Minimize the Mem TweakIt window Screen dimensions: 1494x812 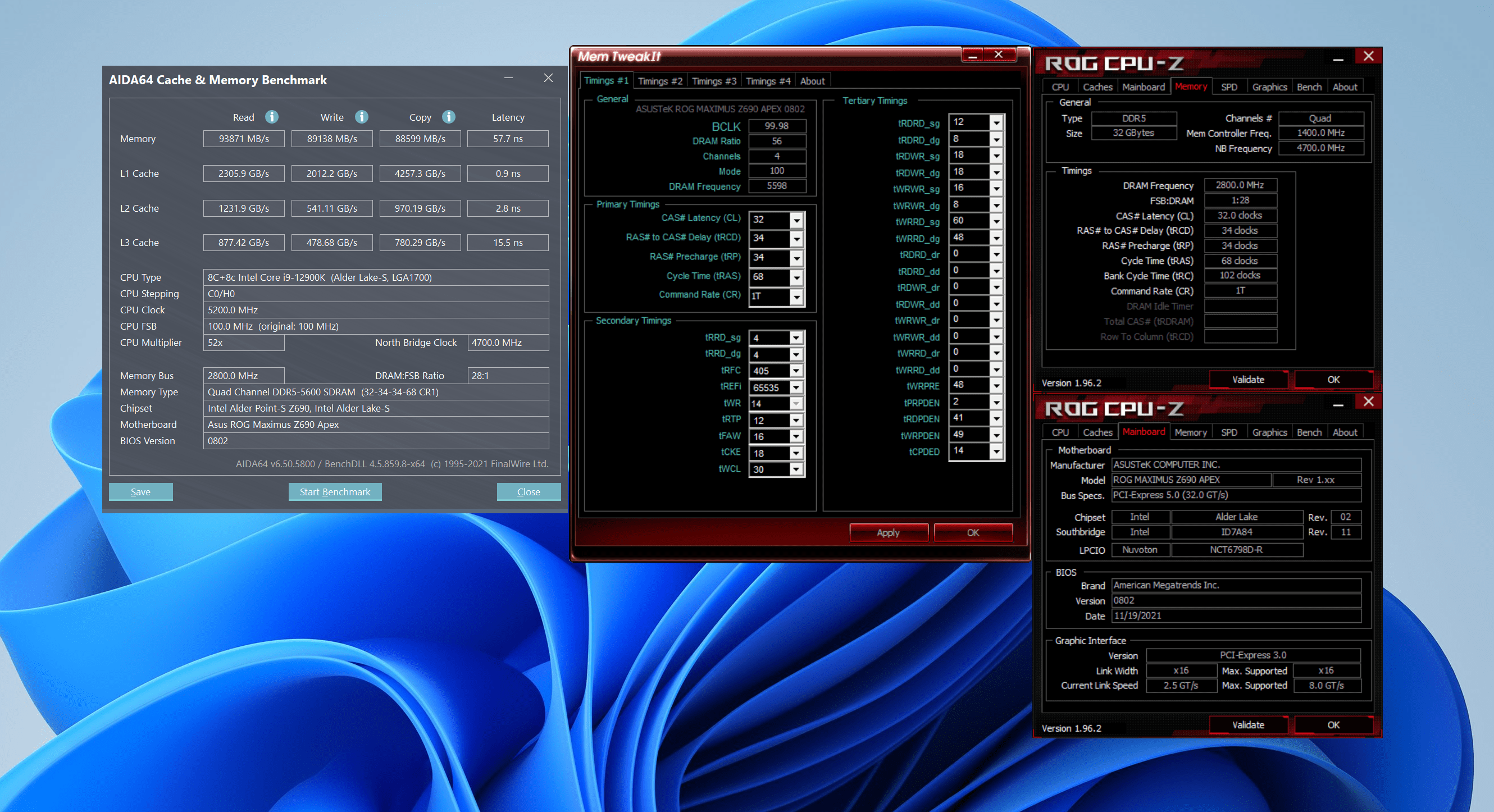tap(973, 55)
